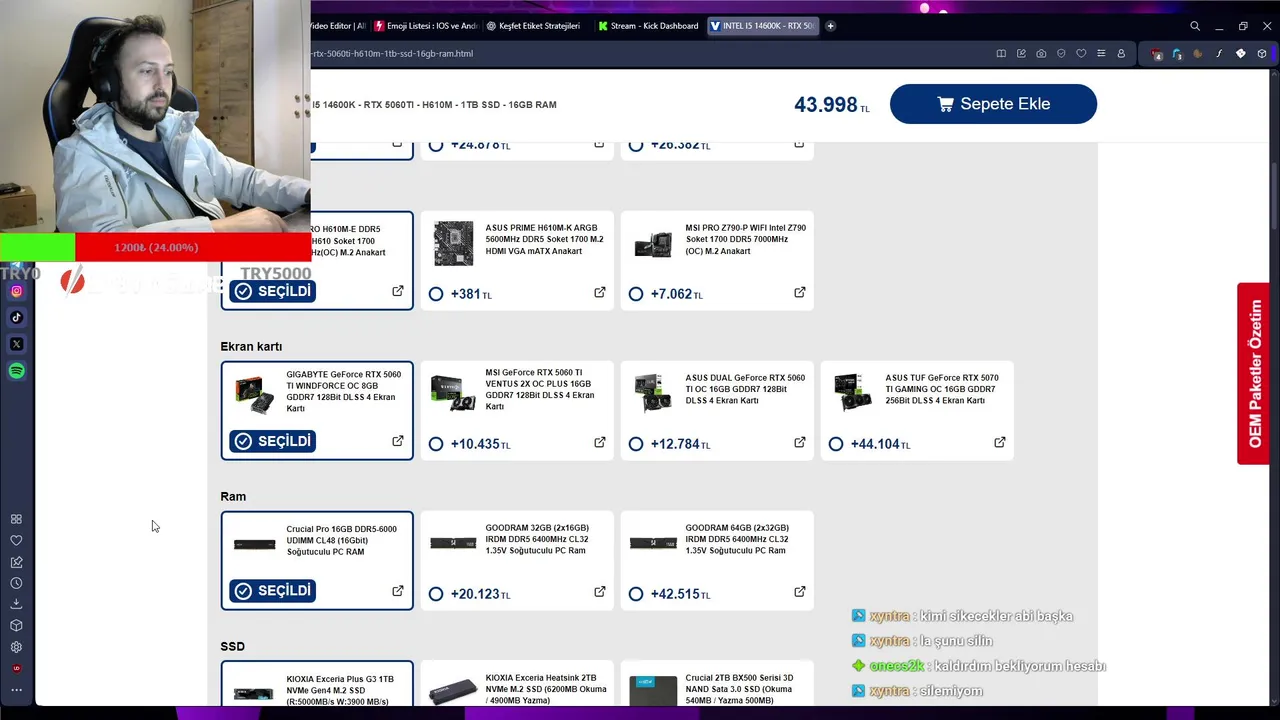Switch to the Emoji Listesi tab
The width and height of the screenshot is (1280, 720).
(425, 26)
